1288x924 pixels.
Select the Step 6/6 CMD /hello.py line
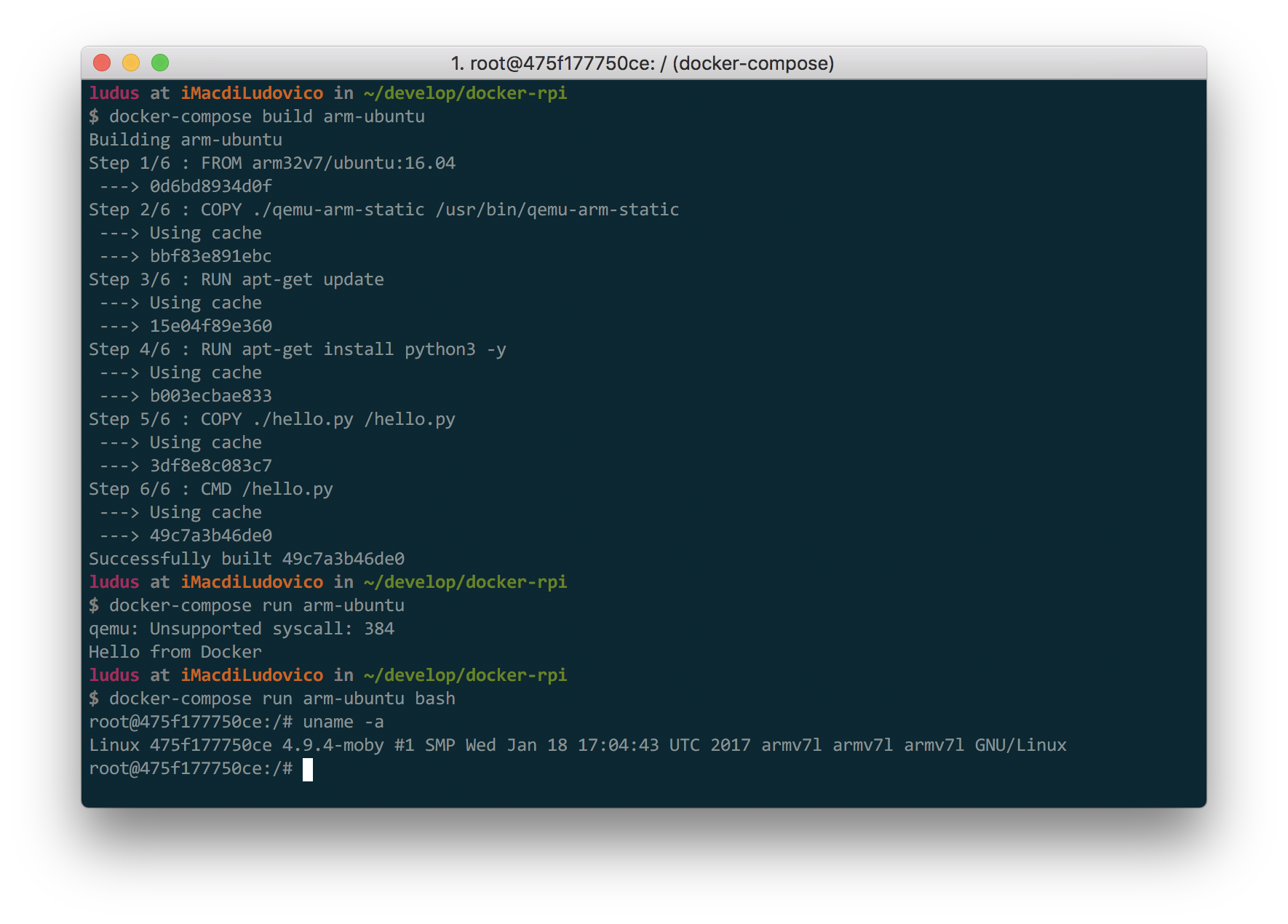[x=210, y=489]
